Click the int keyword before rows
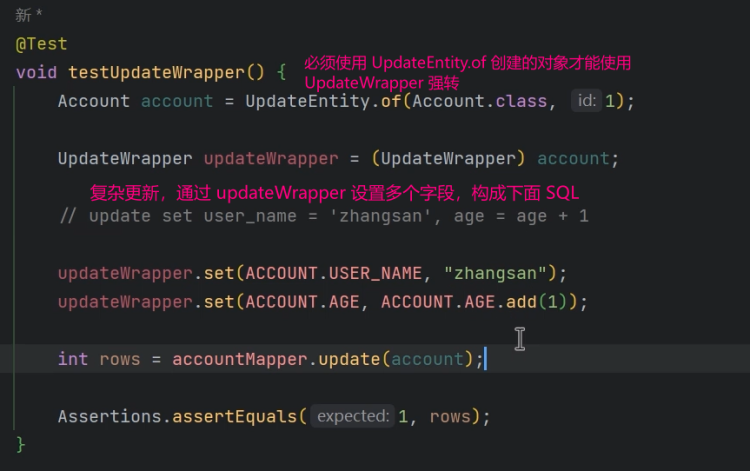Screen dimensions: 750x471 click(73, 359)
